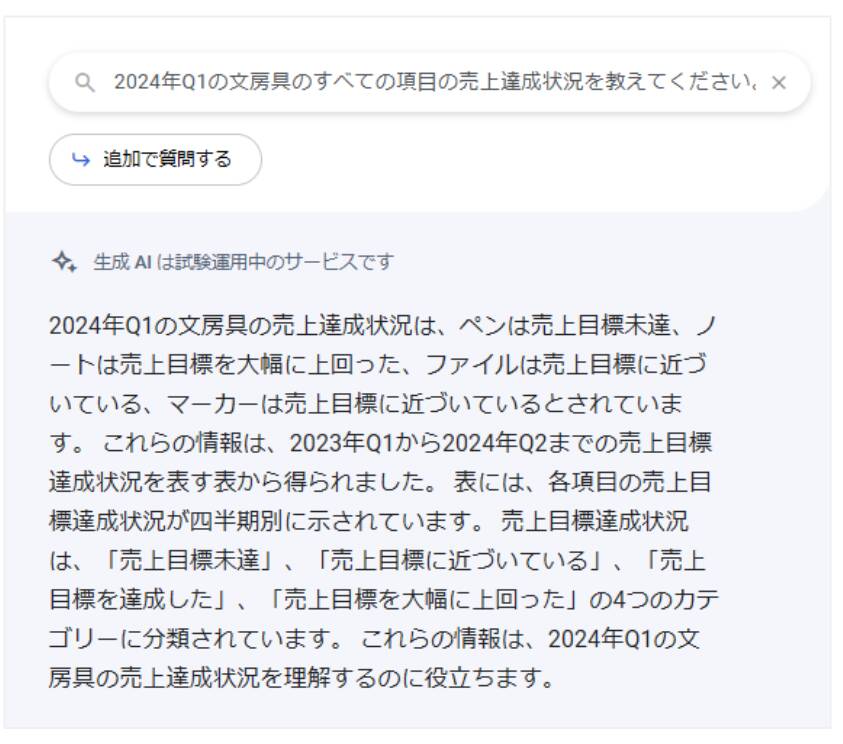Click the 2023年Q1から2024年Q2 text

418,443
